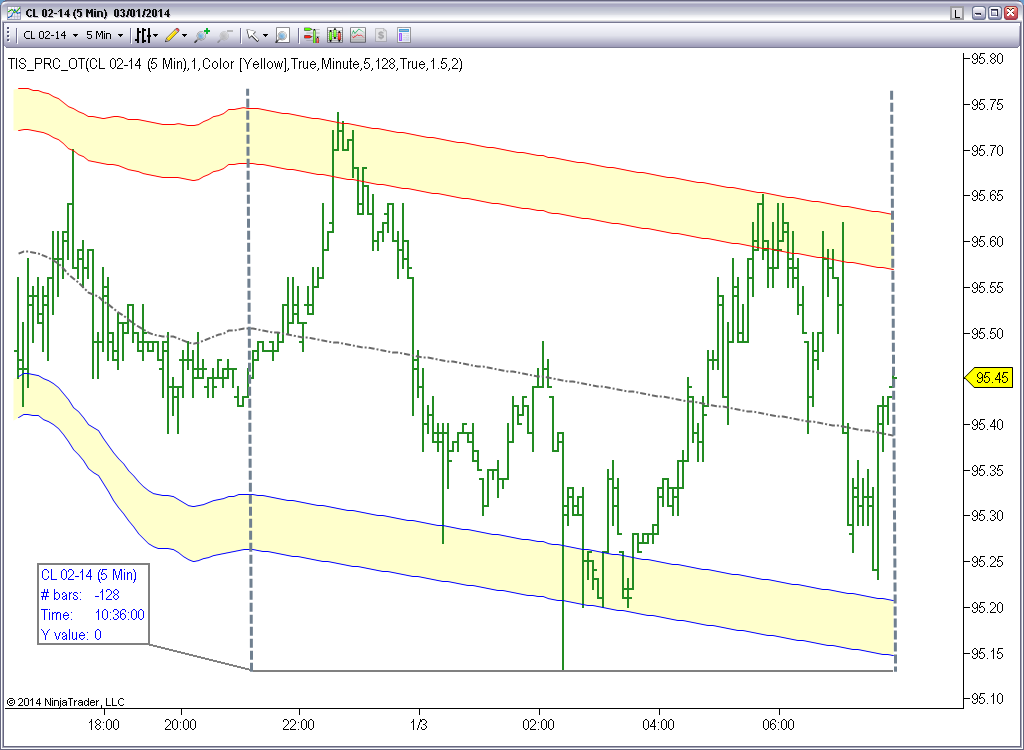Image resolution: width=1024 pixels, height=750 pixels.
Task: Select the Drawing tools pencil icon
Action: tap(172, 35)
